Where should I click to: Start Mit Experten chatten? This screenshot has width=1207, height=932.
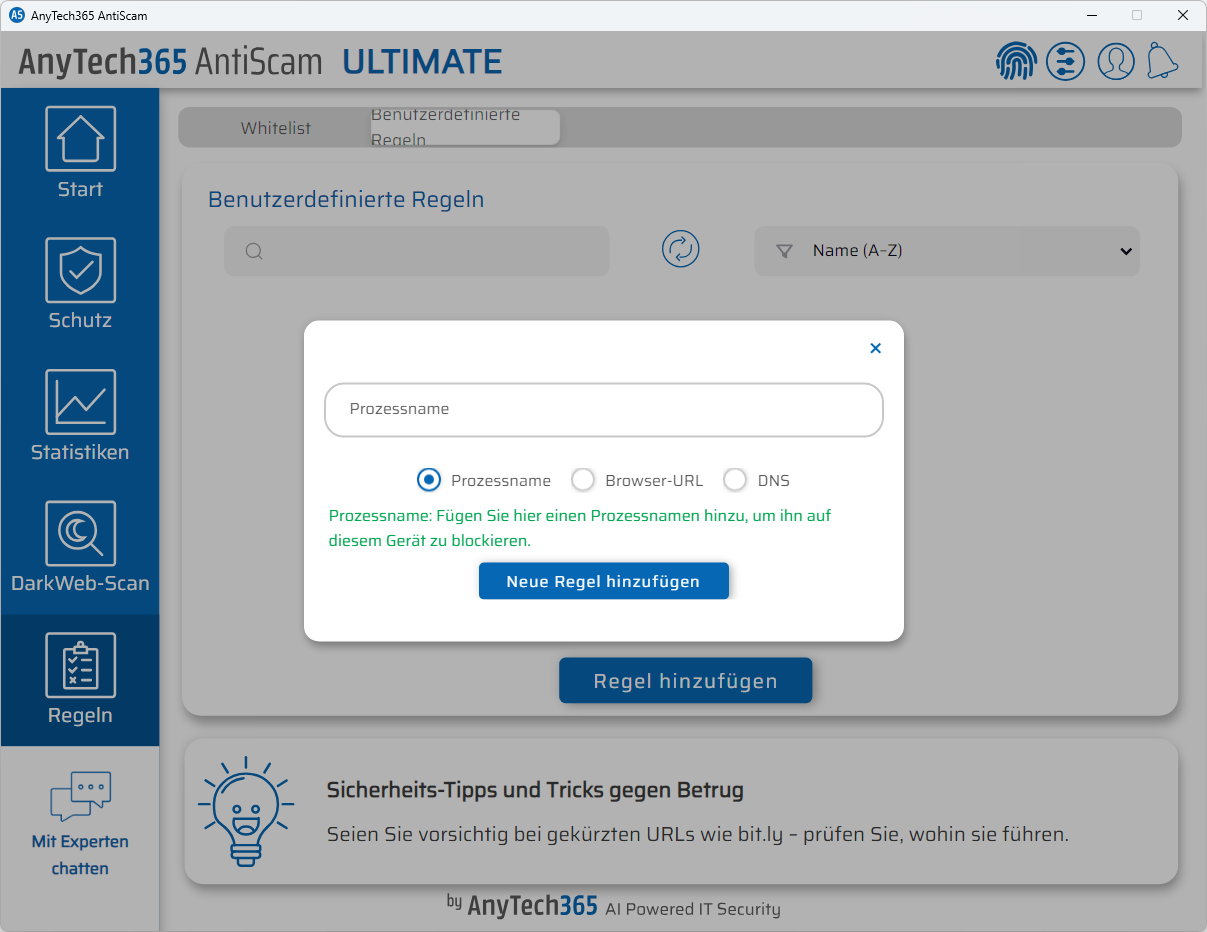[80, 820]
